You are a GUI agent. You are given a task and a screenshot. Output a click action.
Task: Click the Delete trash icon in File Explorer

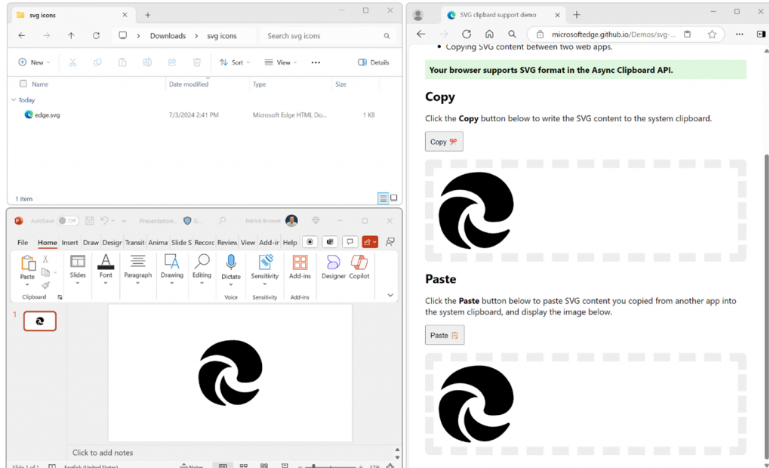coord(196,62)
